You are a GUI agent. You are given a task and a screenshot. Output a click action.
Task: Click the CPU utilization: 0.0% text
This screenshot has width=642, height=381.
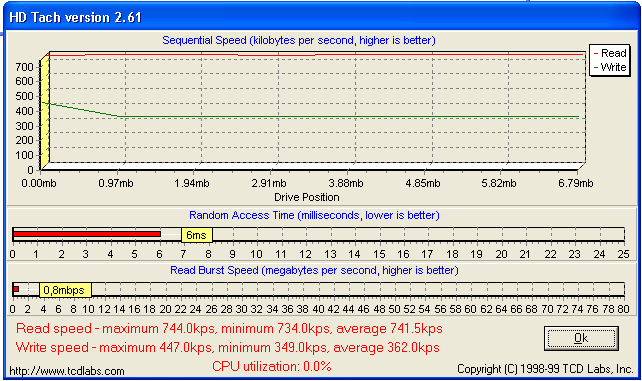(x=272, y=366)
